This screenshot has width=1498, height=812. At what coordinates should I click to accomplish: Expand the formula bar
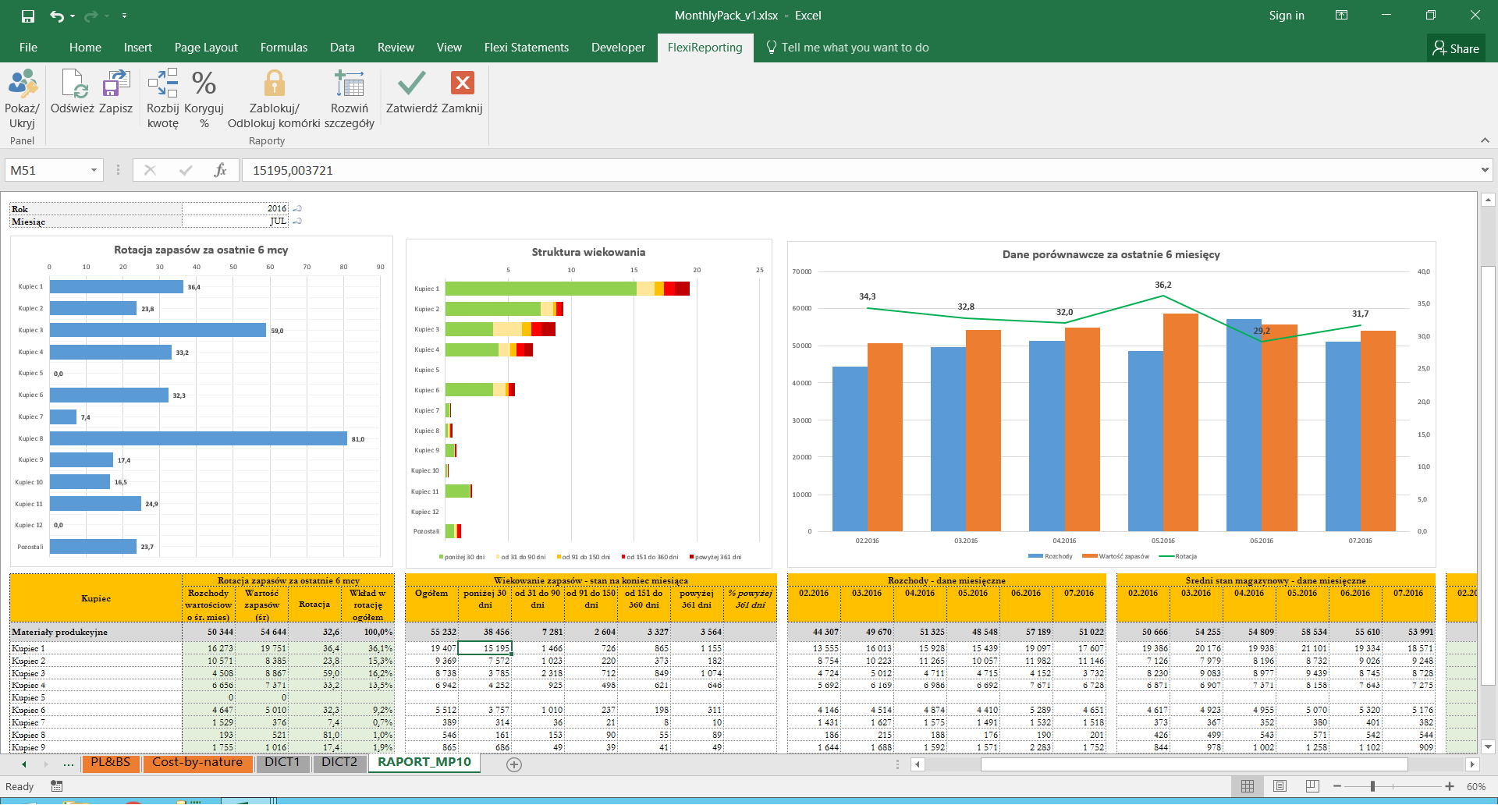coord(1484,170)
